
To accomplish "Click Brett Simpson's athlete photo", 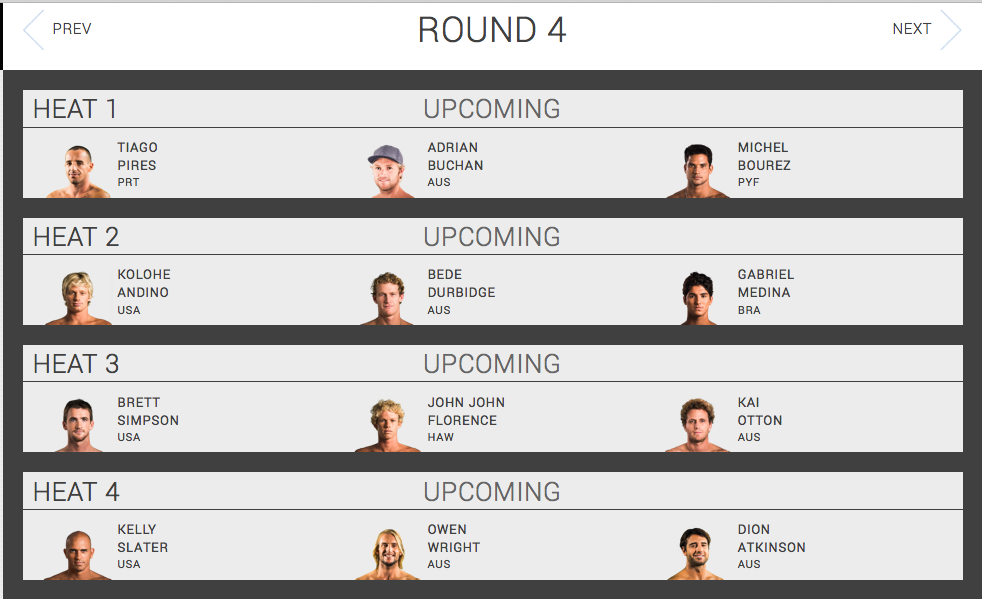I will [x=78, y=425].
